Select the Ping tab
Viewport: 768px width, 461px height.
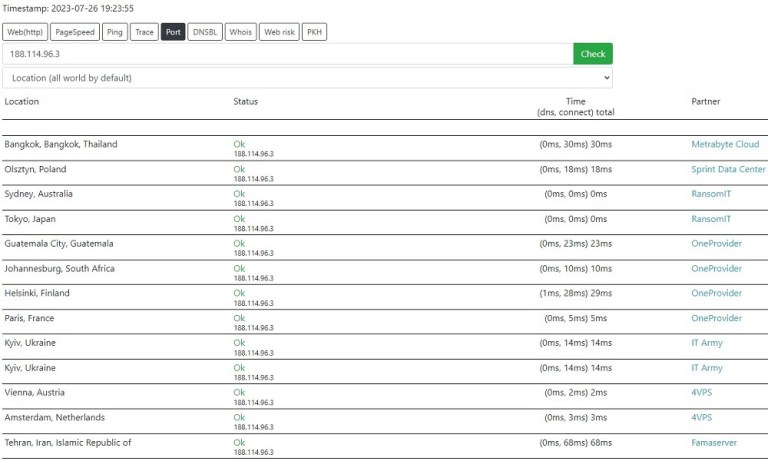pyautogui.click(x=115, y=32)
